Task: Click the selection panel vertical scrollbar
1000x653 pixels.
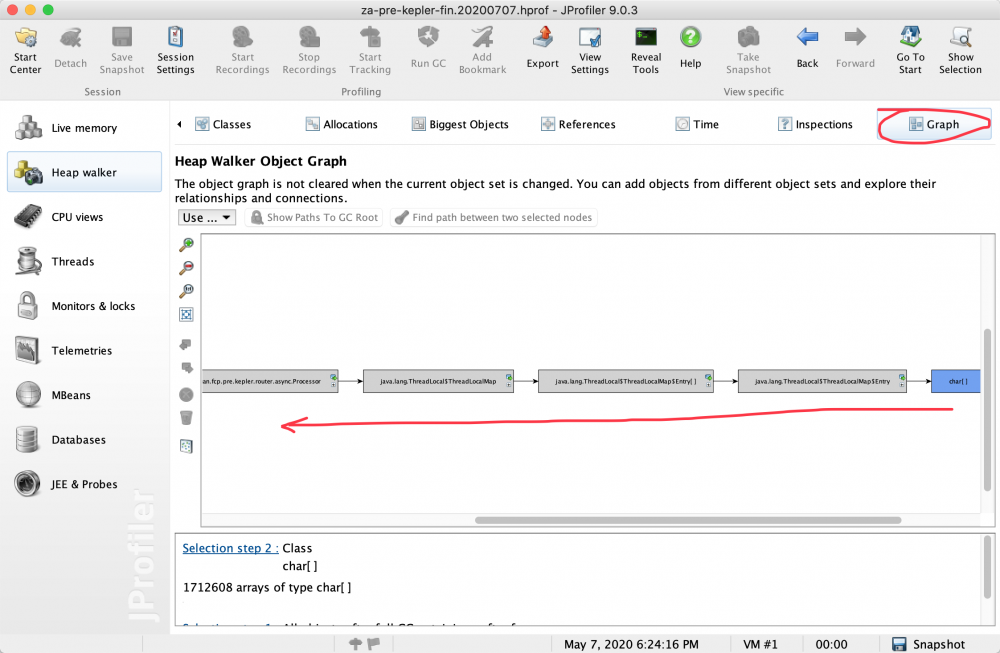Action: point(988,568)
